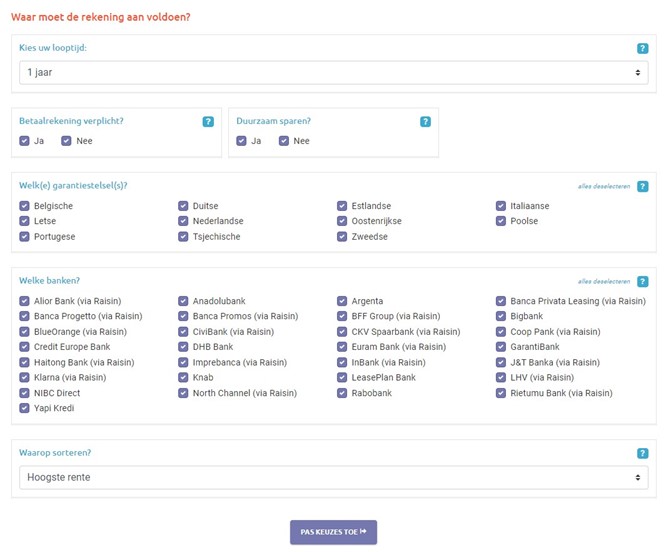Toggle the Tsjechische guarantee checkbox
Image resolution: width=666 pixels, height=552 pixels.
coord(183,237)
